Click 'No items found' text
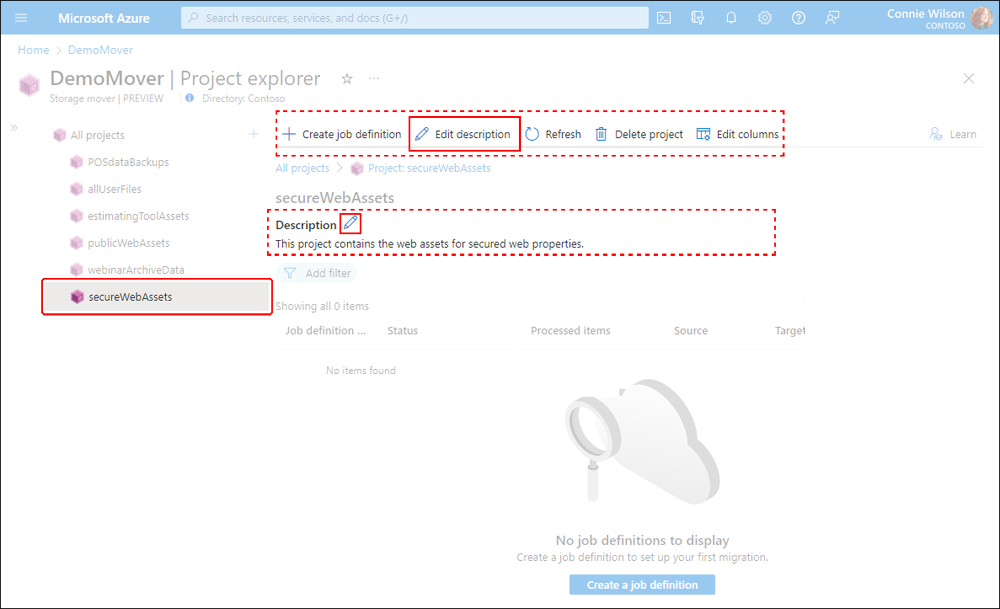 pos(360,371)
